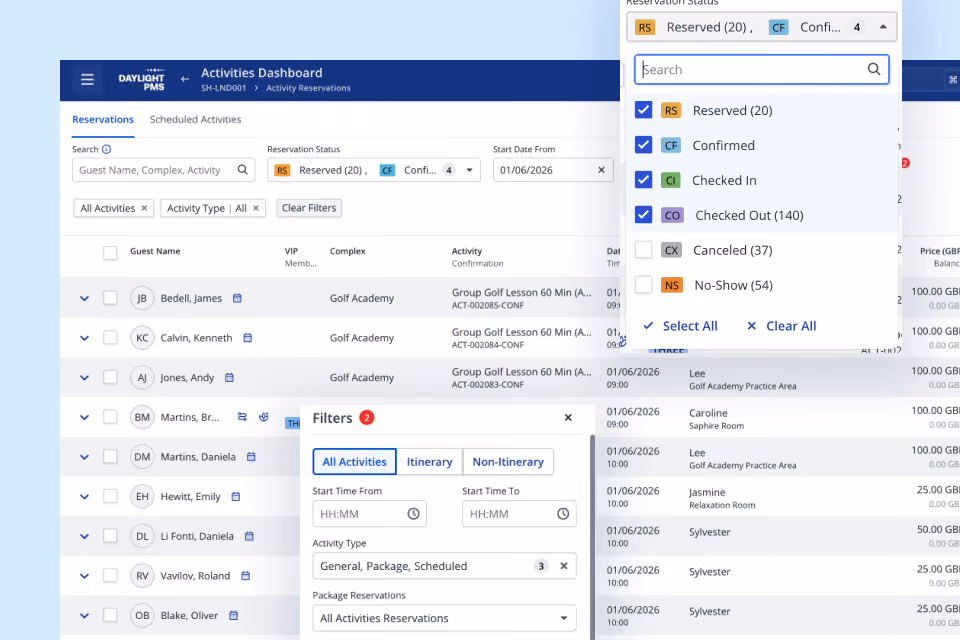Click the Clear Filters button
960x640 pixels.
309,208
